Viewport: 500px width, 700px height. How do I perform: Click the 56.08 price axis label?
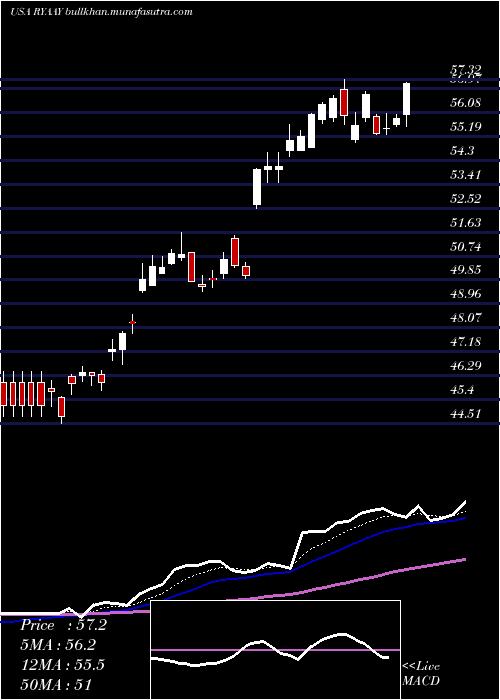click(465, 103)
